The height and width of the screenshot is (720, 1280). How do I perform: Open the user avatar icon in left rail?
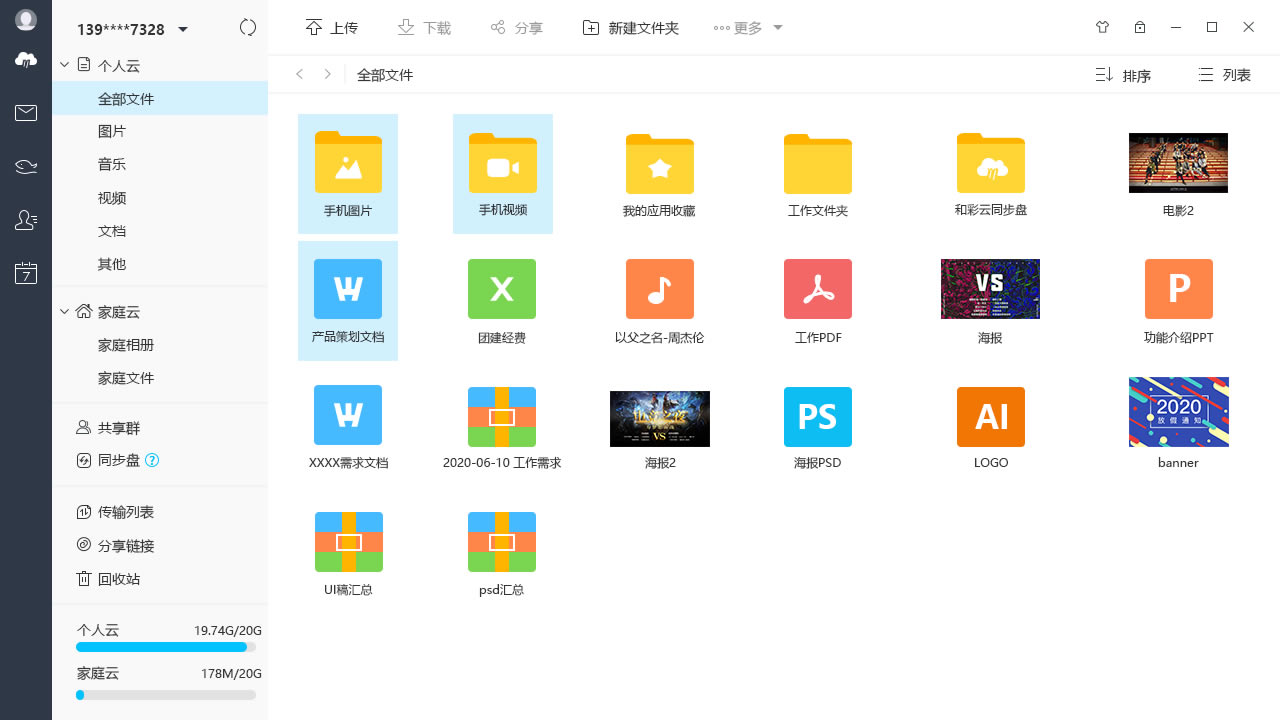[25, 19]
